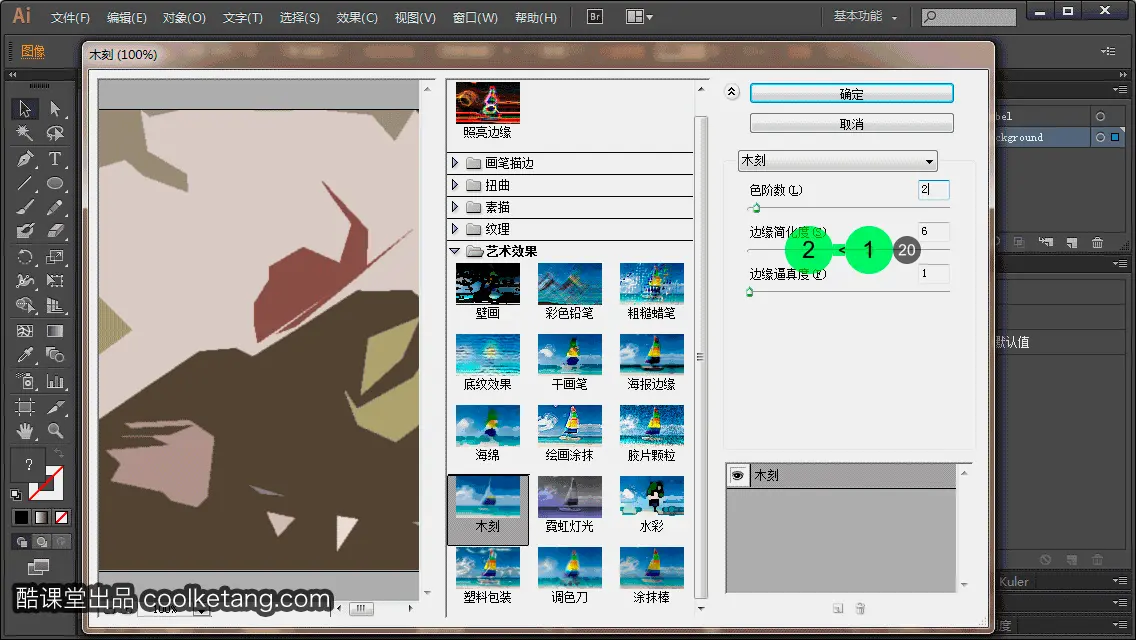Open the 效果(C) menu

pos(356,17)
